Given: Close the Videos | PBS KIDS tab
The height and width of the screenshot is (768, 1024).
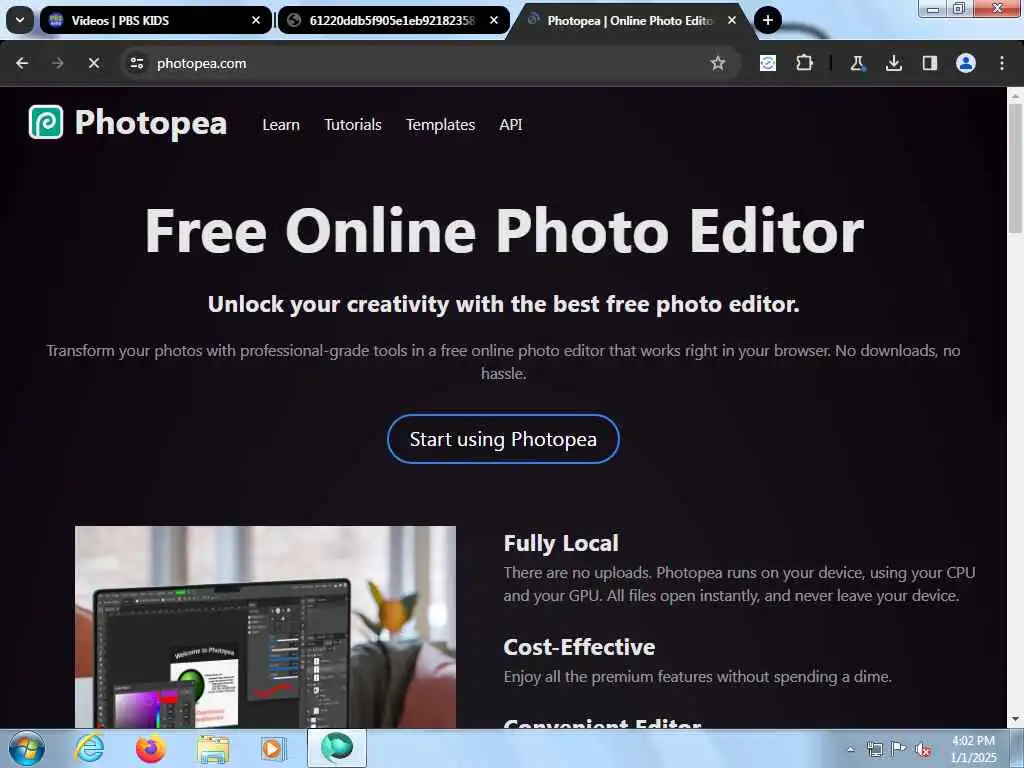Looking at the screenshot, I should (256, 20).
